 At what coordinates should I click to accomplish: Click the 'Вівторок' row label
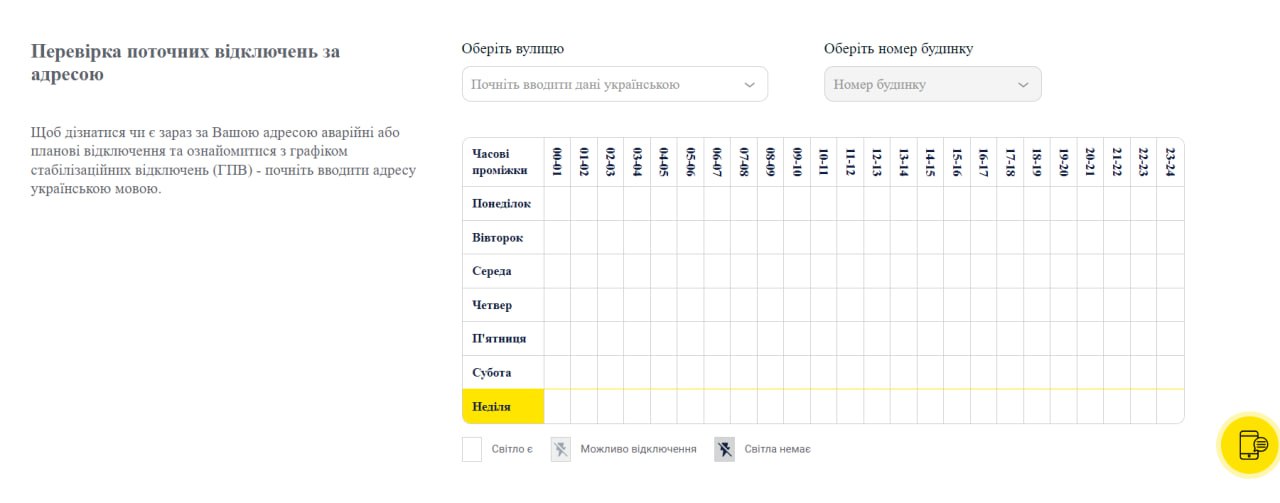click(x=498, y=238)
